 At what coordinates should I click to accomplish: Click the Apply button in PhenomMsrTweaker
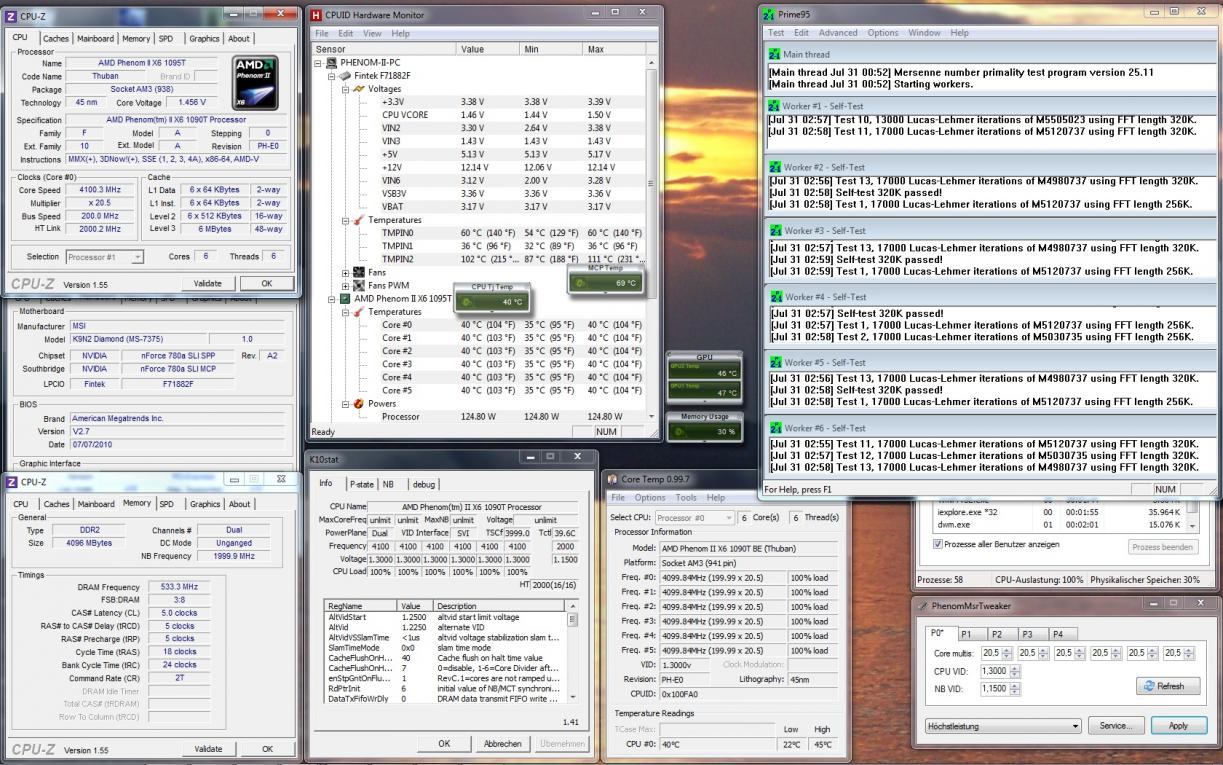(x=1177, y=726)
